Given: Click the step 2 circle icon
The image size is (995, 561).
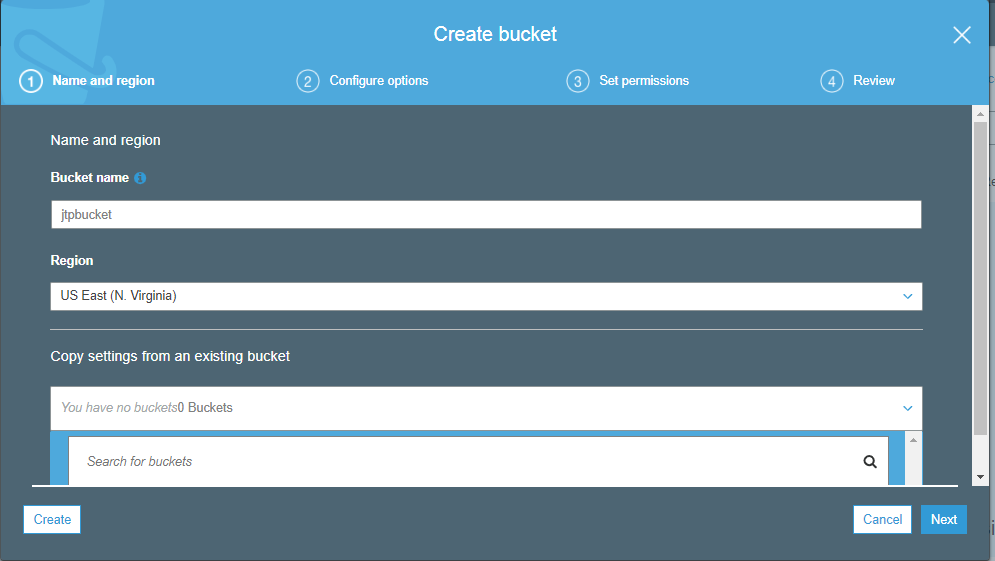Looking at the screenshot, I should [308, 81].
